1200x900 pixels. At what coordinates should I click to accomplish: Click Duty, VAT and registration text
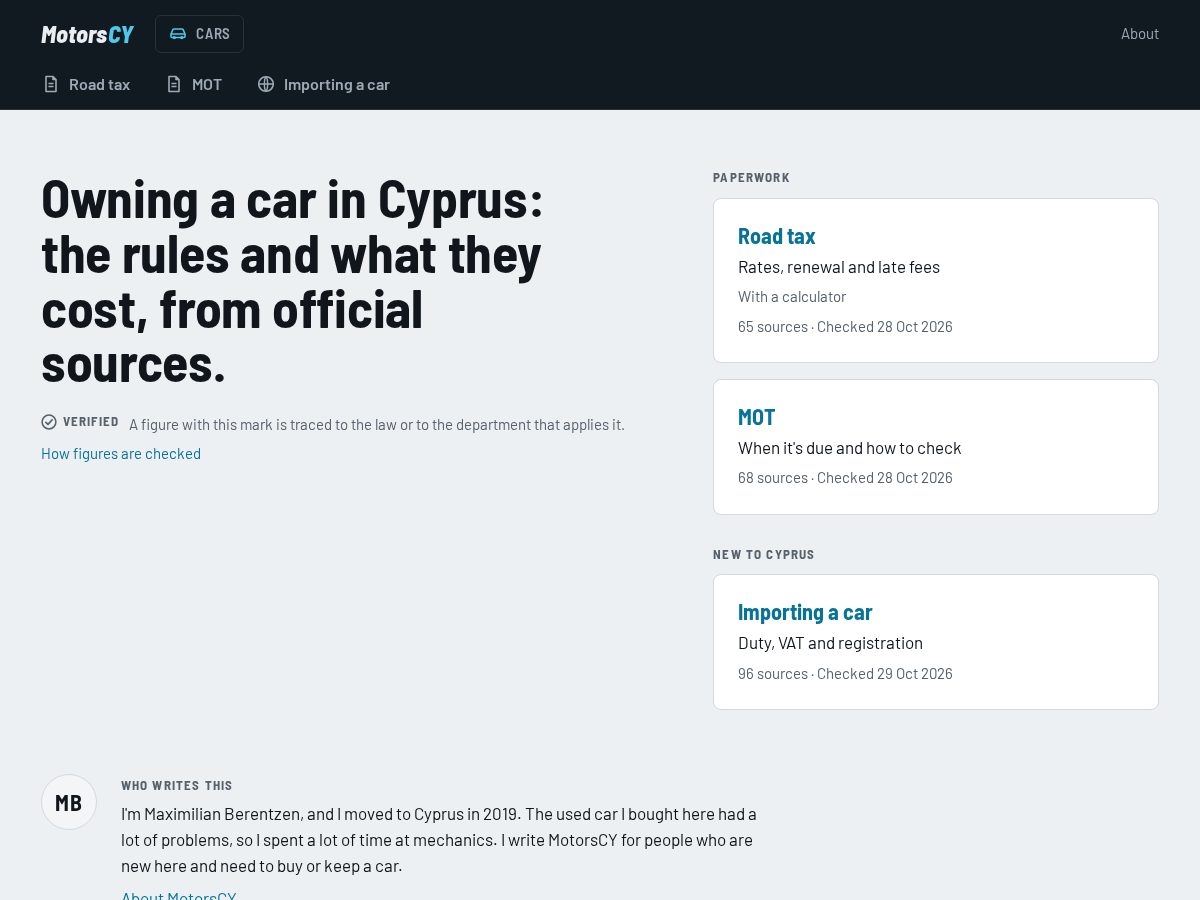pos(831,643)
